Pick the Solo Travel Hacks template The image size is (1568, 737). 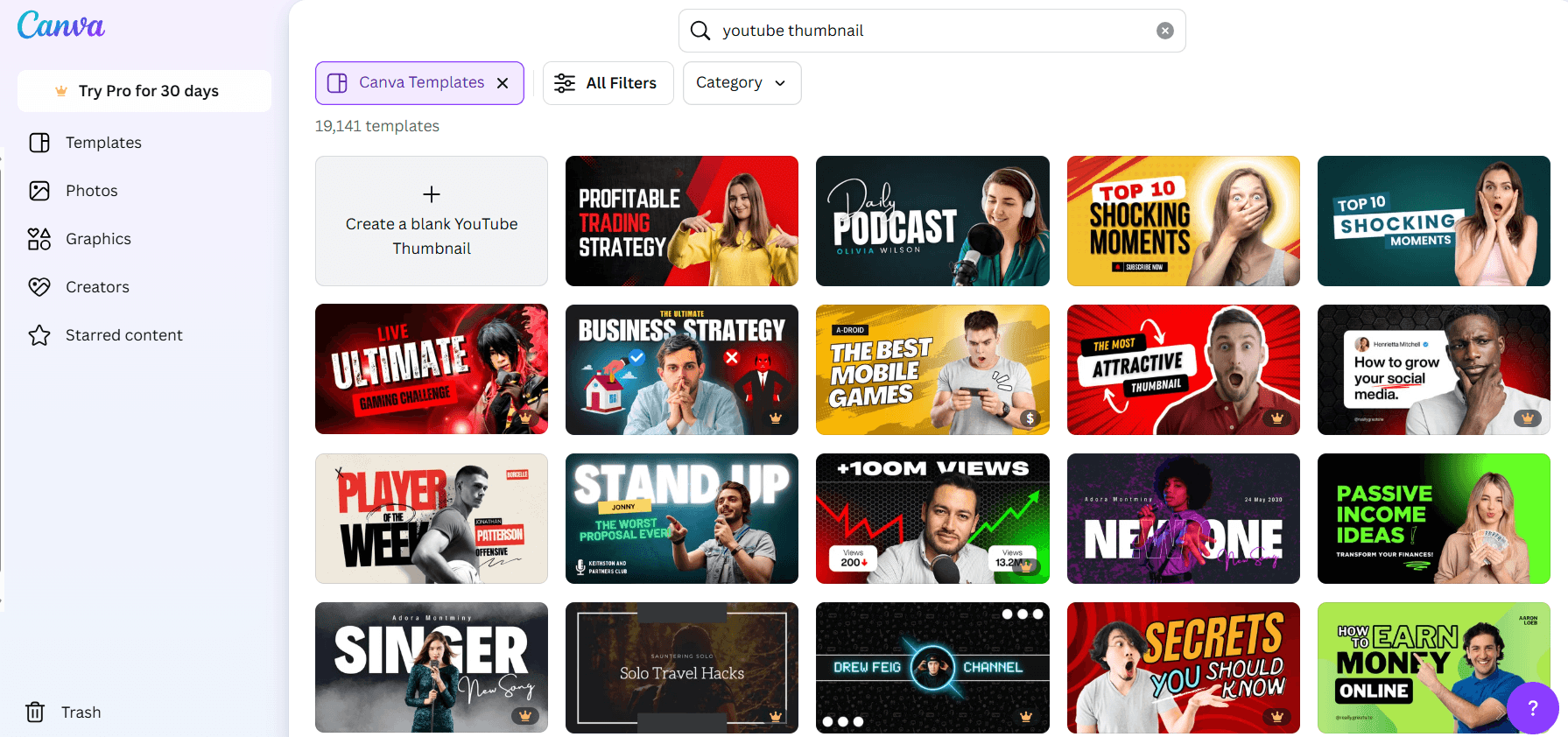[x=682, y=667]
